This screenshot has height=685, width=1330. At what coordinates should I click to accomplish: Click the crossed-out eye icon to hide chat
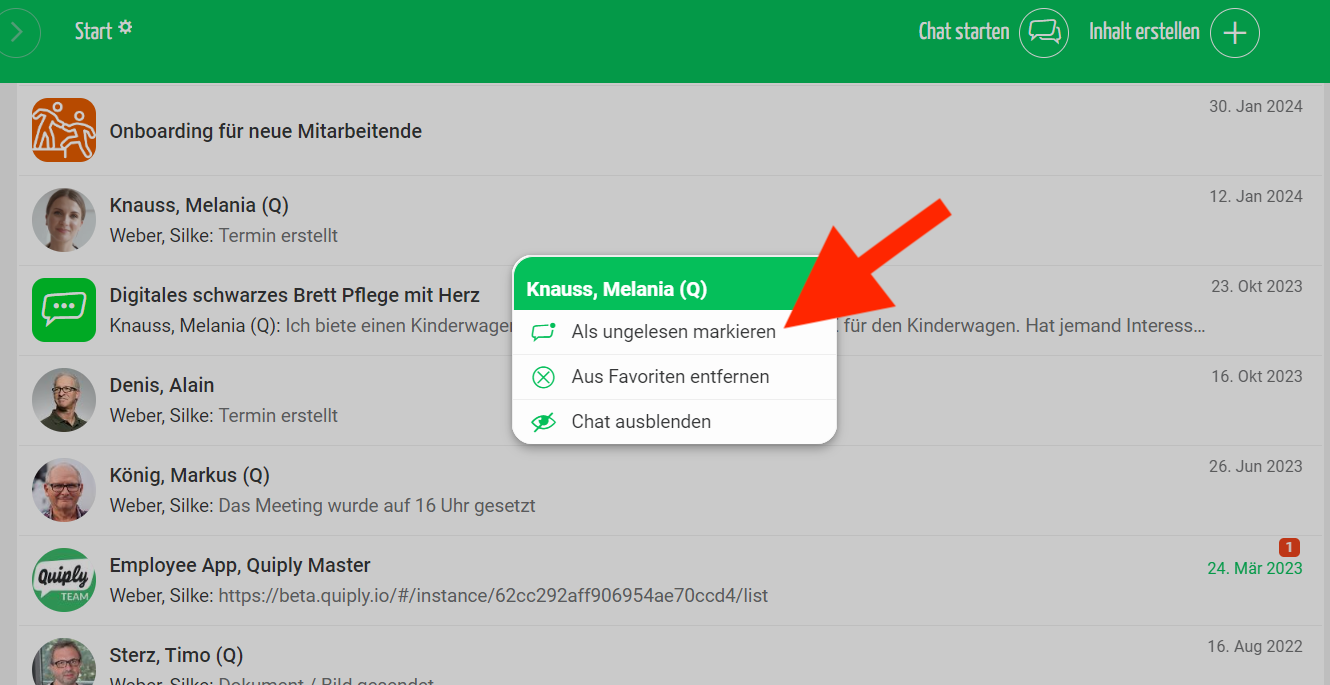pyautogui.click(x=543, y=422)
